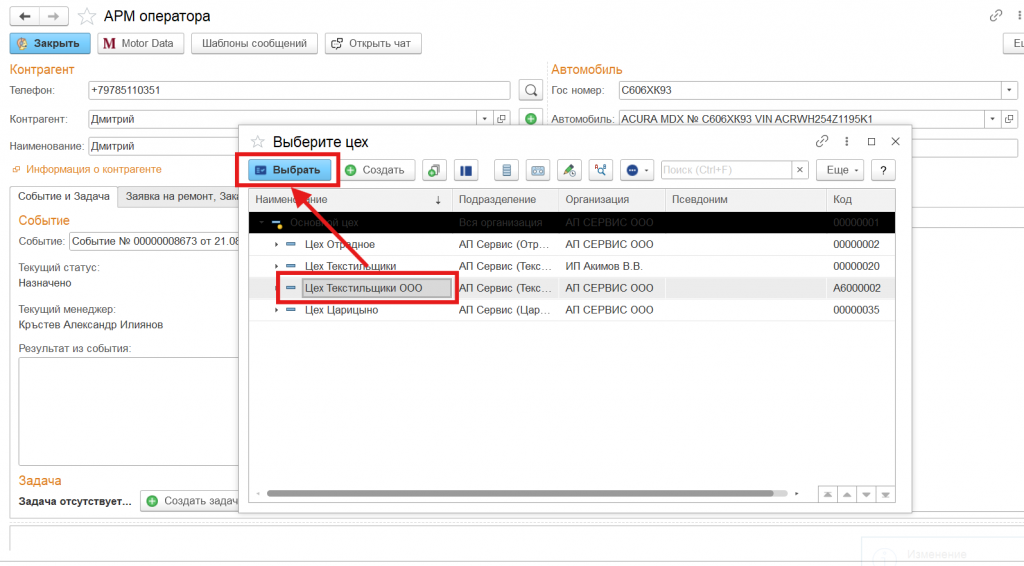Click the horizontal scrollbar in workshop list
Viewport: 1024px width, 566px height.
click(x=520, y=493)
